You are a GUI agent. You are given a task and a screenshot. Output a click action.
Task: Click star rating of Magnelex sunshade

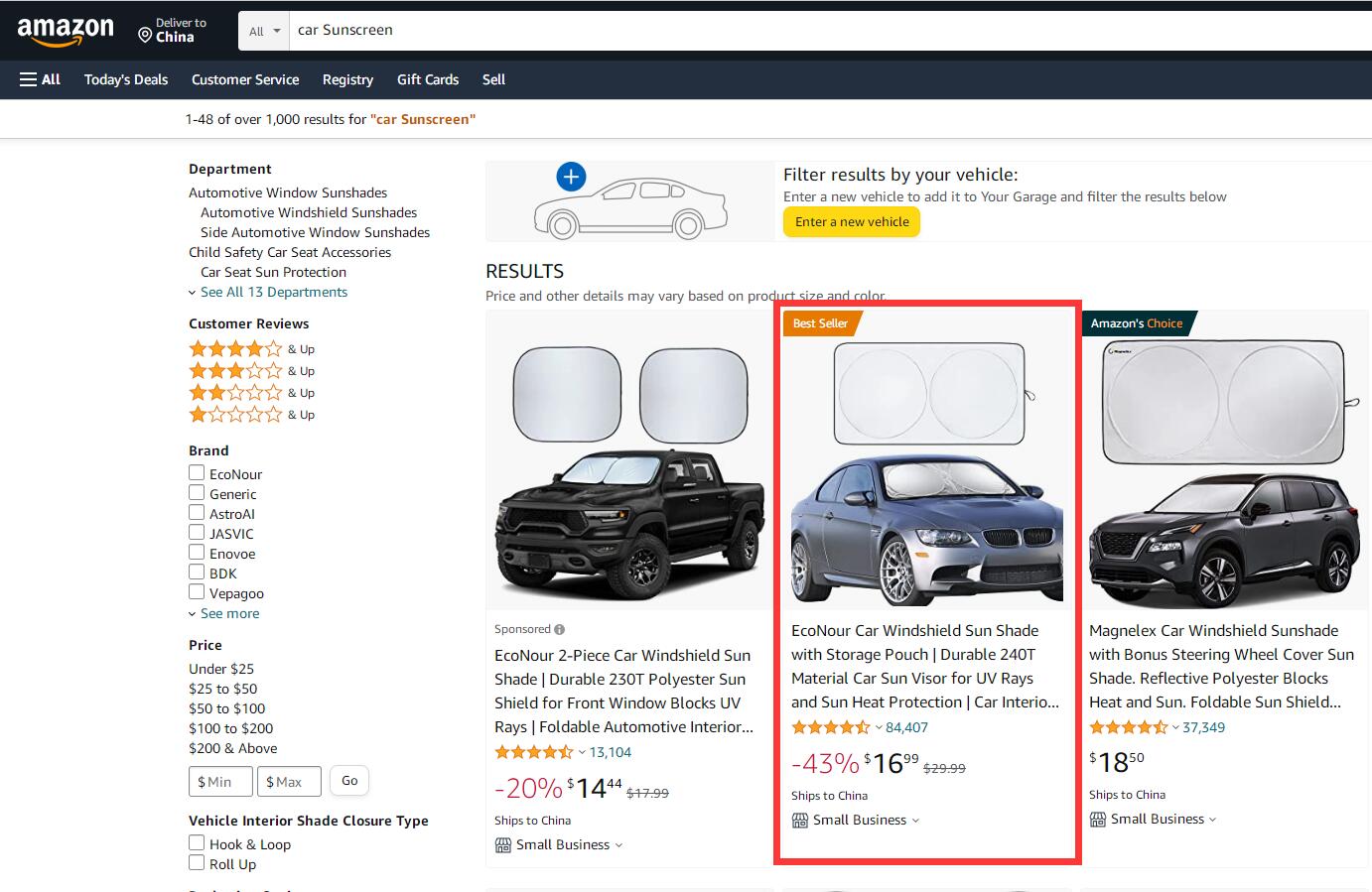pyautogui.click(x=1129, y=727)
